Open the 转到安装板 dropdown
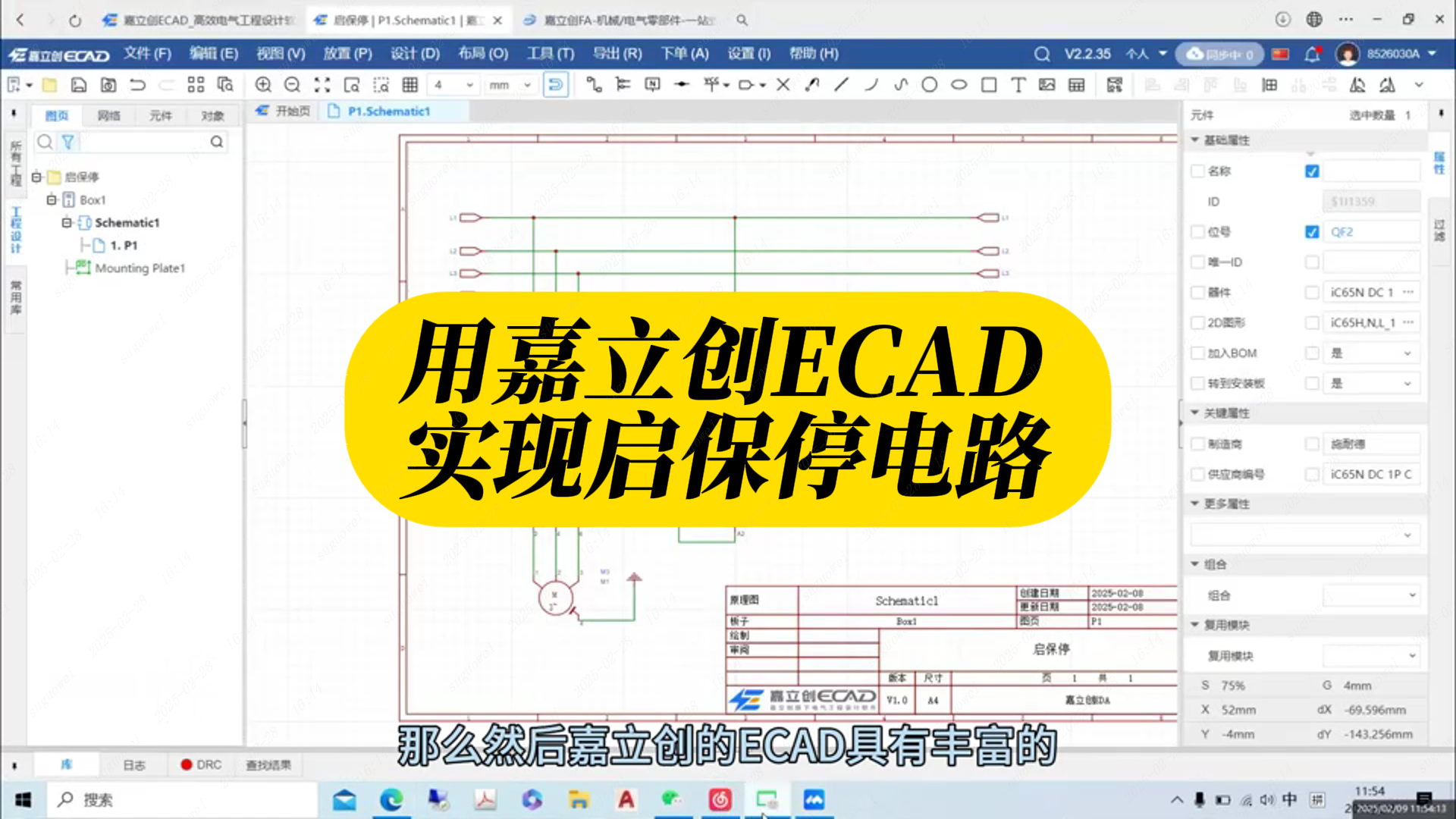The image size is (1456, 819). pyautogui.click(x=1371, y=384)
